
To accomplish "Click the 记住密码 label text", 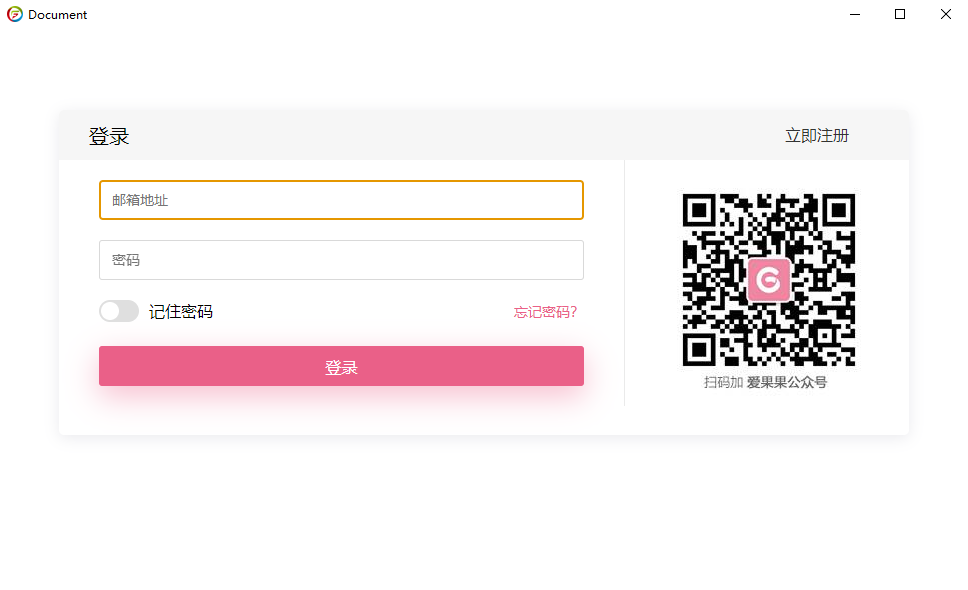I will [181, 312].
